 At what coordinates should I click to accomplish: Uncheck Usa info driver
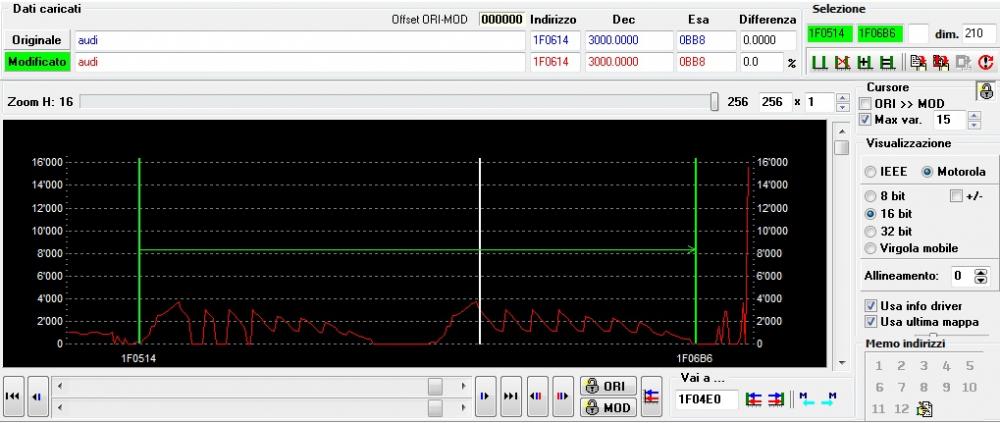pyautogui.click(x=869, y=306)
